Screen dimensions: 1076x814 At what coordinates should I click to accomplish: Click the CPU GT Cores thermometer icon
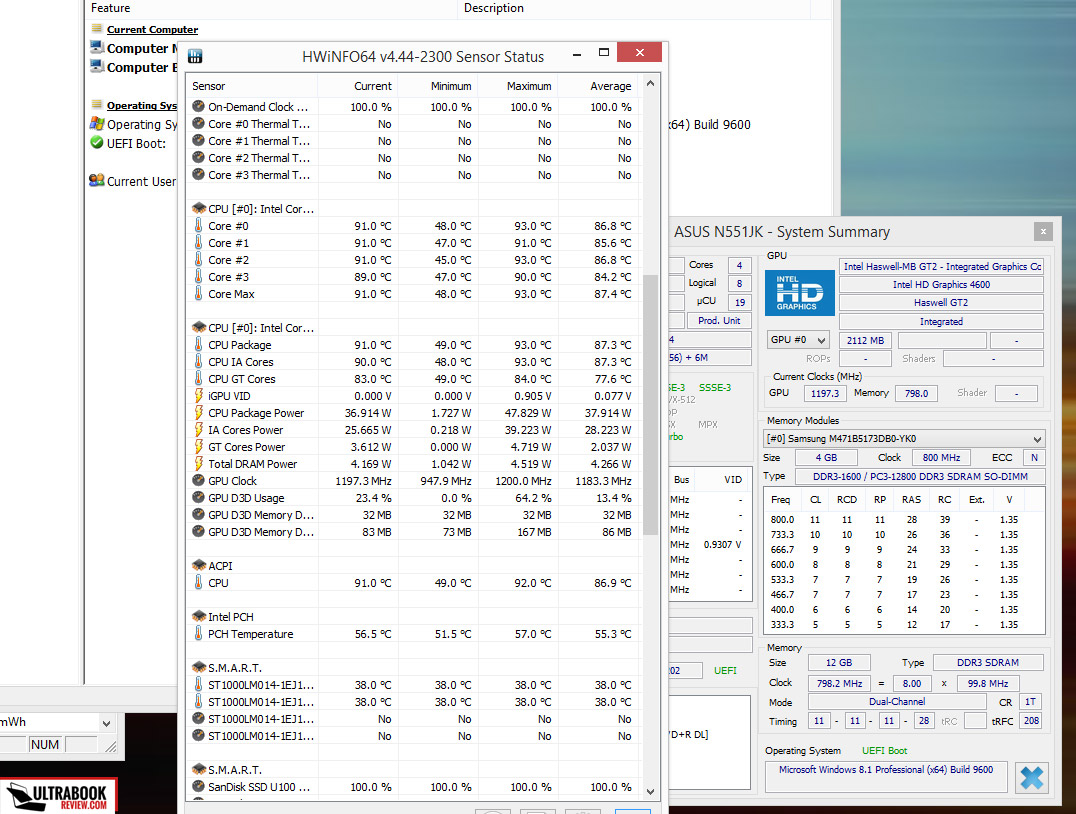(x=198, y=378)
